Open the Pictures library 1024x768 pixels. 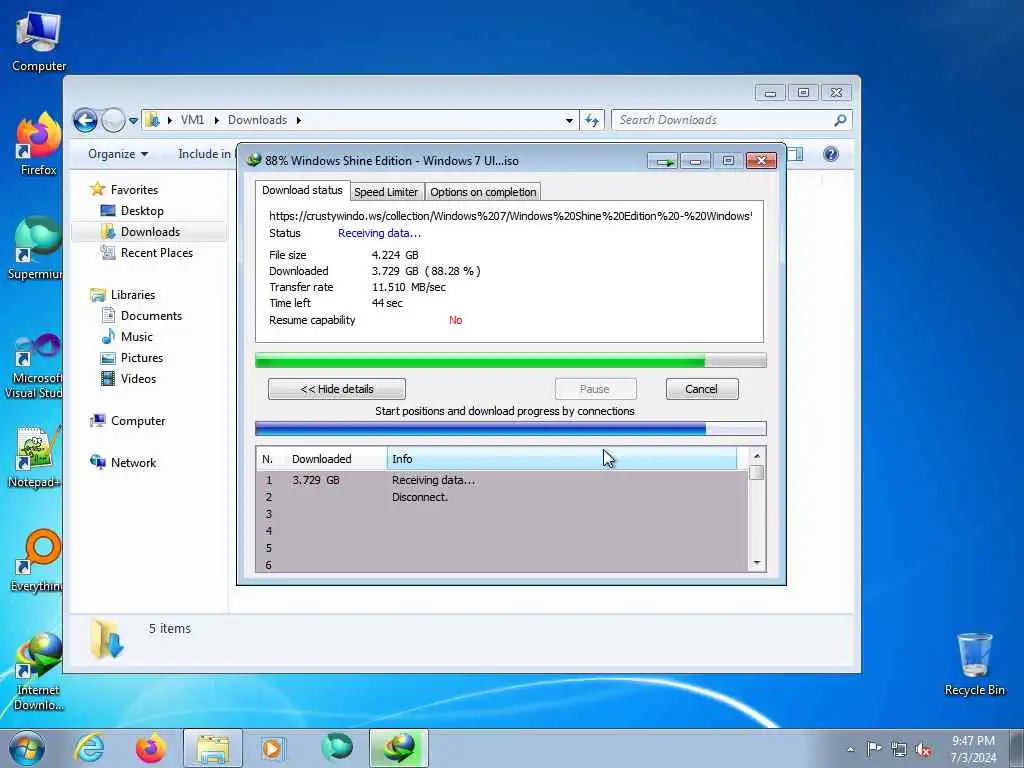coord(141,358)
